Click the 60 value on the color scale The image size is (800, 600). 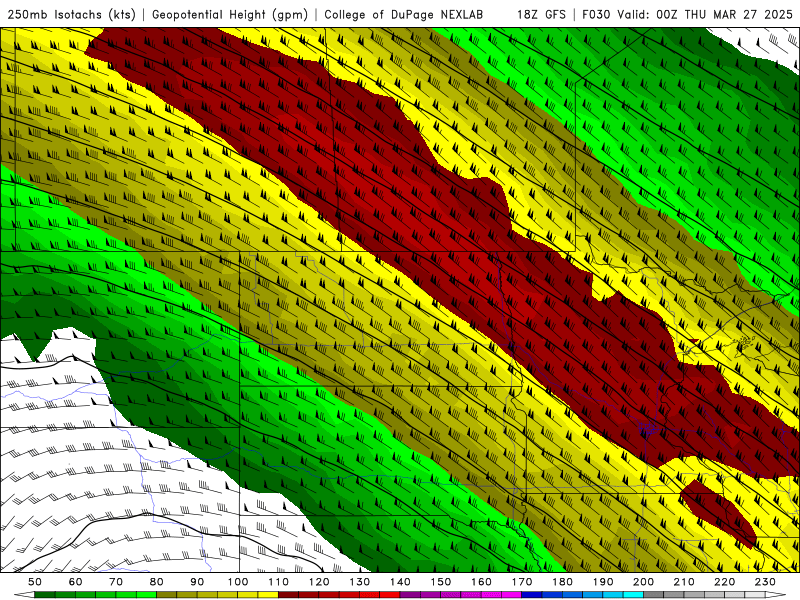click(x=76, y=582)
